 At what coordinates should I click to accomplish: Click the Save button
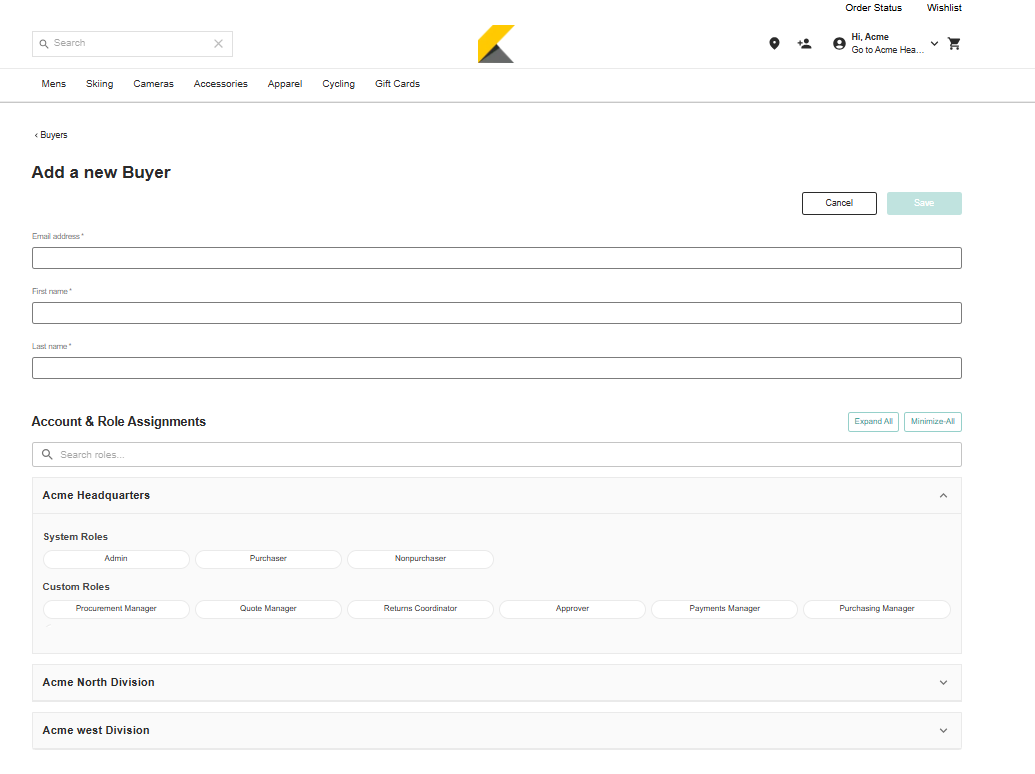click(924, 203)
